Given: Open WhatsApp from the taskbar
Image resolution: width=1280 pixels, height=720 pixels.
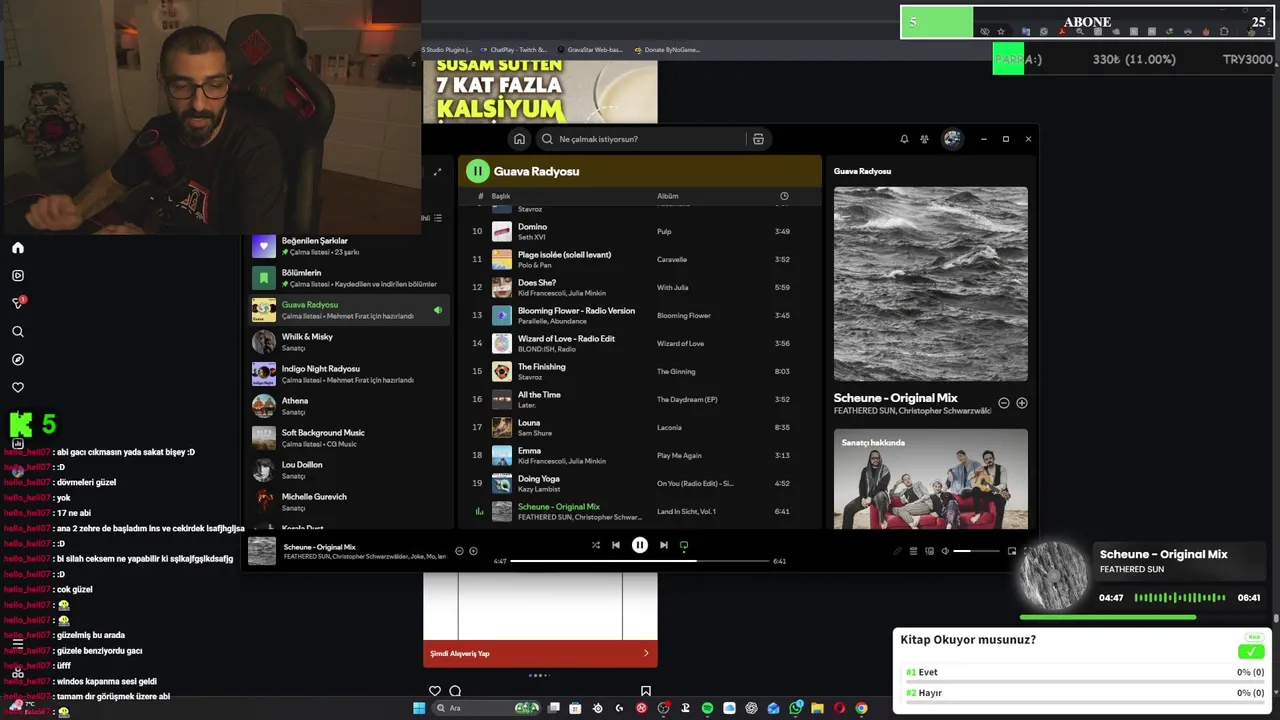Looking at the screenshot, I should click(795, 708).
